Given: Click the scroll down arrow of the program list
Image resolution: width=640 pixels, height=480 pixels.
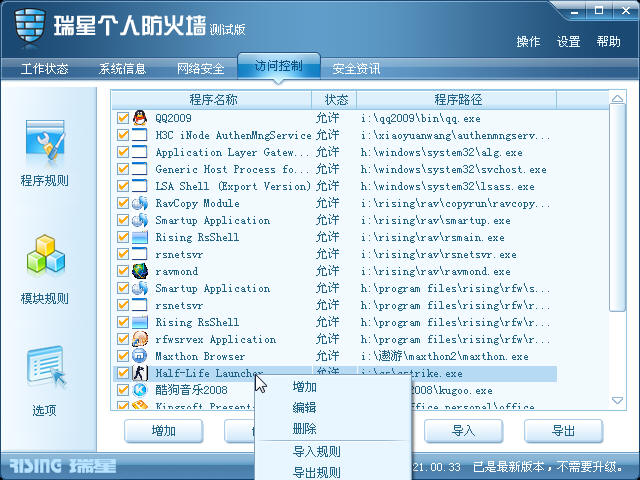Looking at the screenshot, I should point(617,400).
